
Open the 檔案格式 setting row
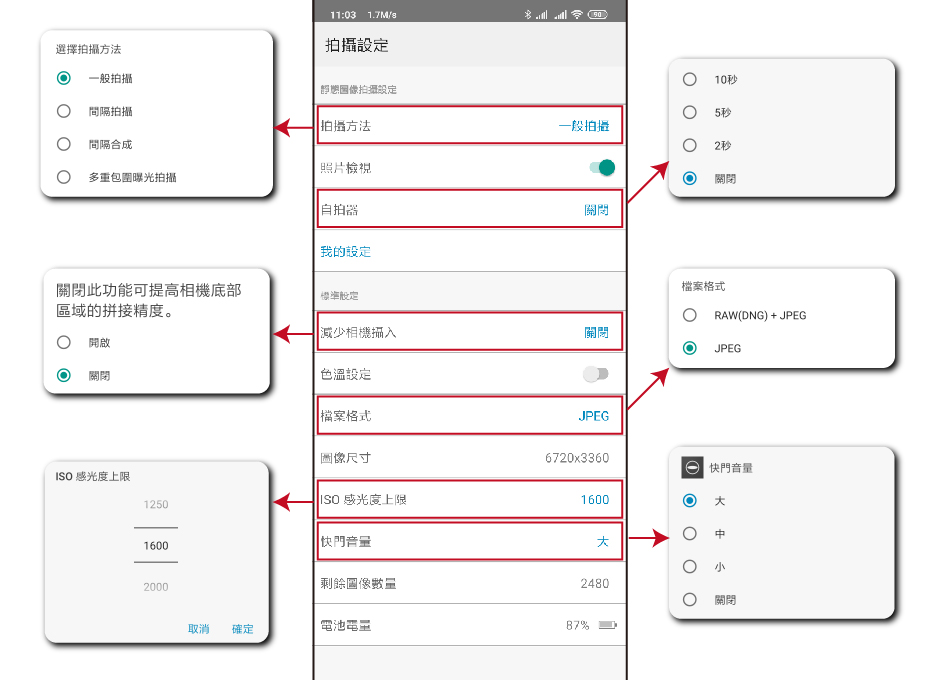(470, 416)
